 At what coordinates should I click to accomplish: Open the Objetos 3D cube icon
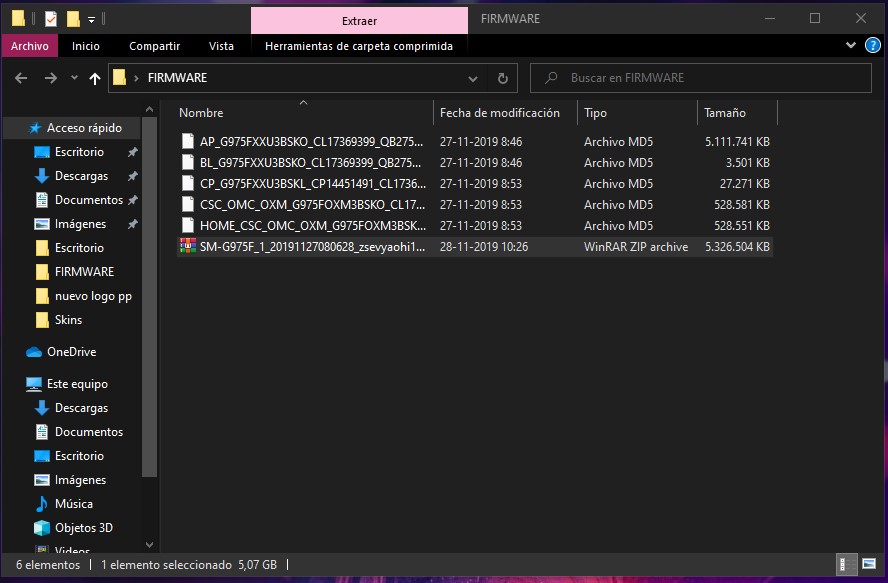42,527
